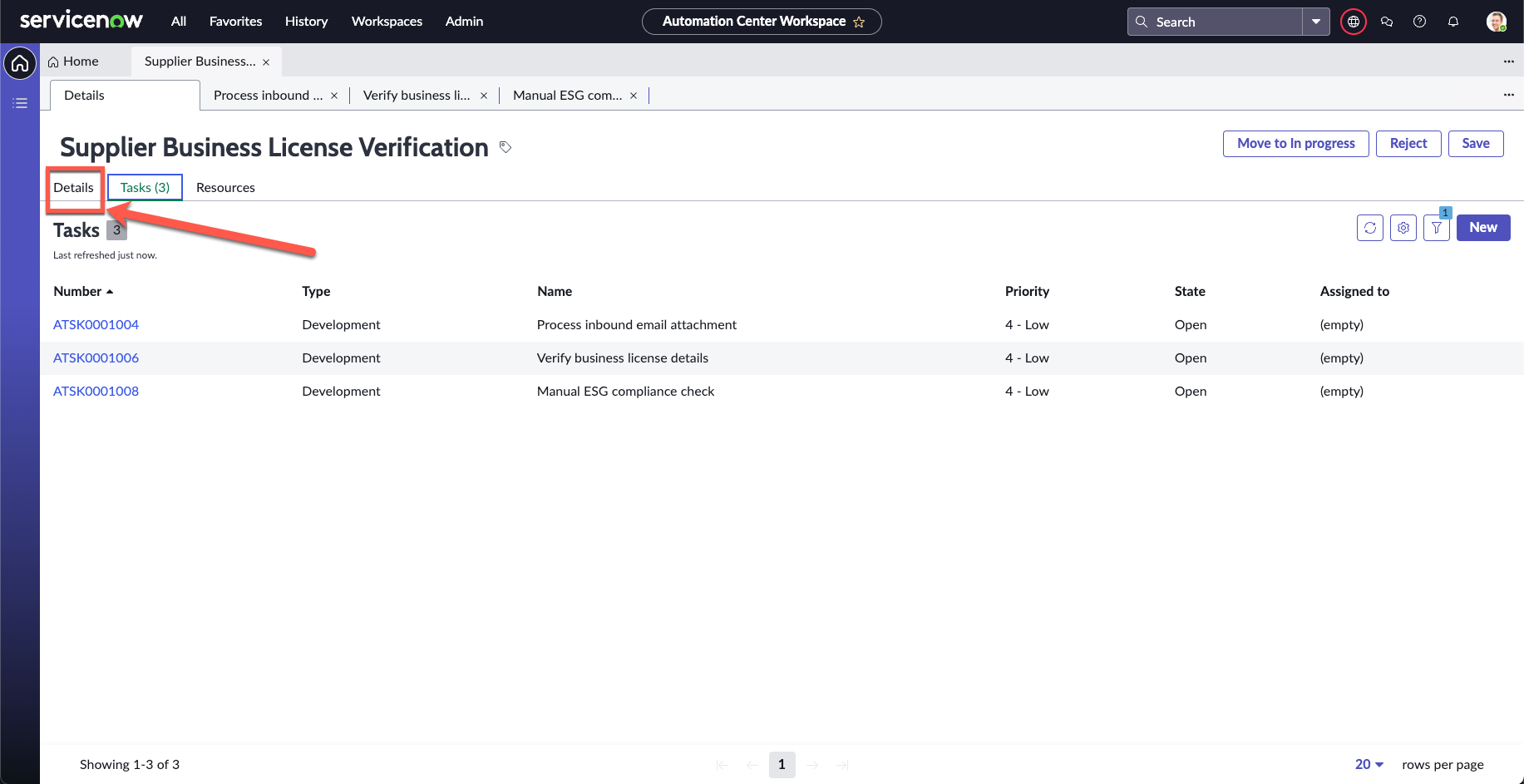Open the chat conversations icon
Viewport: 1524px width, 784px height.
click(x=1386, y=22)
